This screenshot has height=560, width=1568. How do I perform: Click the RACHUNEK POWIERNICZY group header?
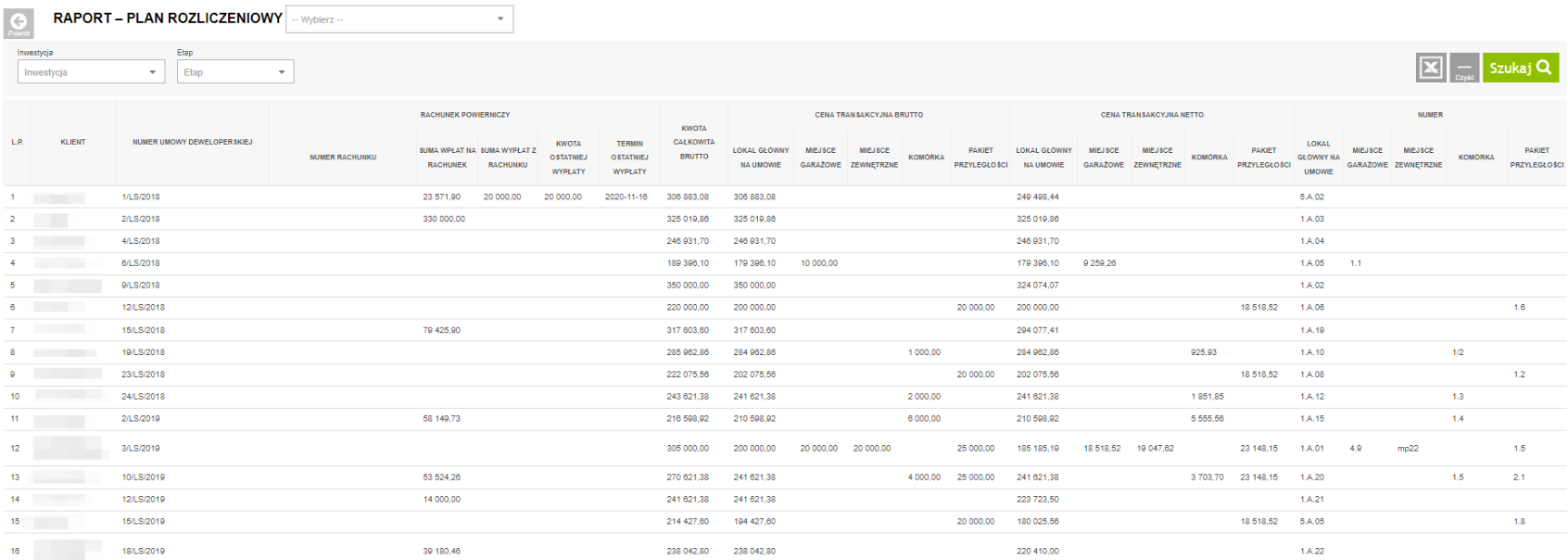[x=465, y=115]
